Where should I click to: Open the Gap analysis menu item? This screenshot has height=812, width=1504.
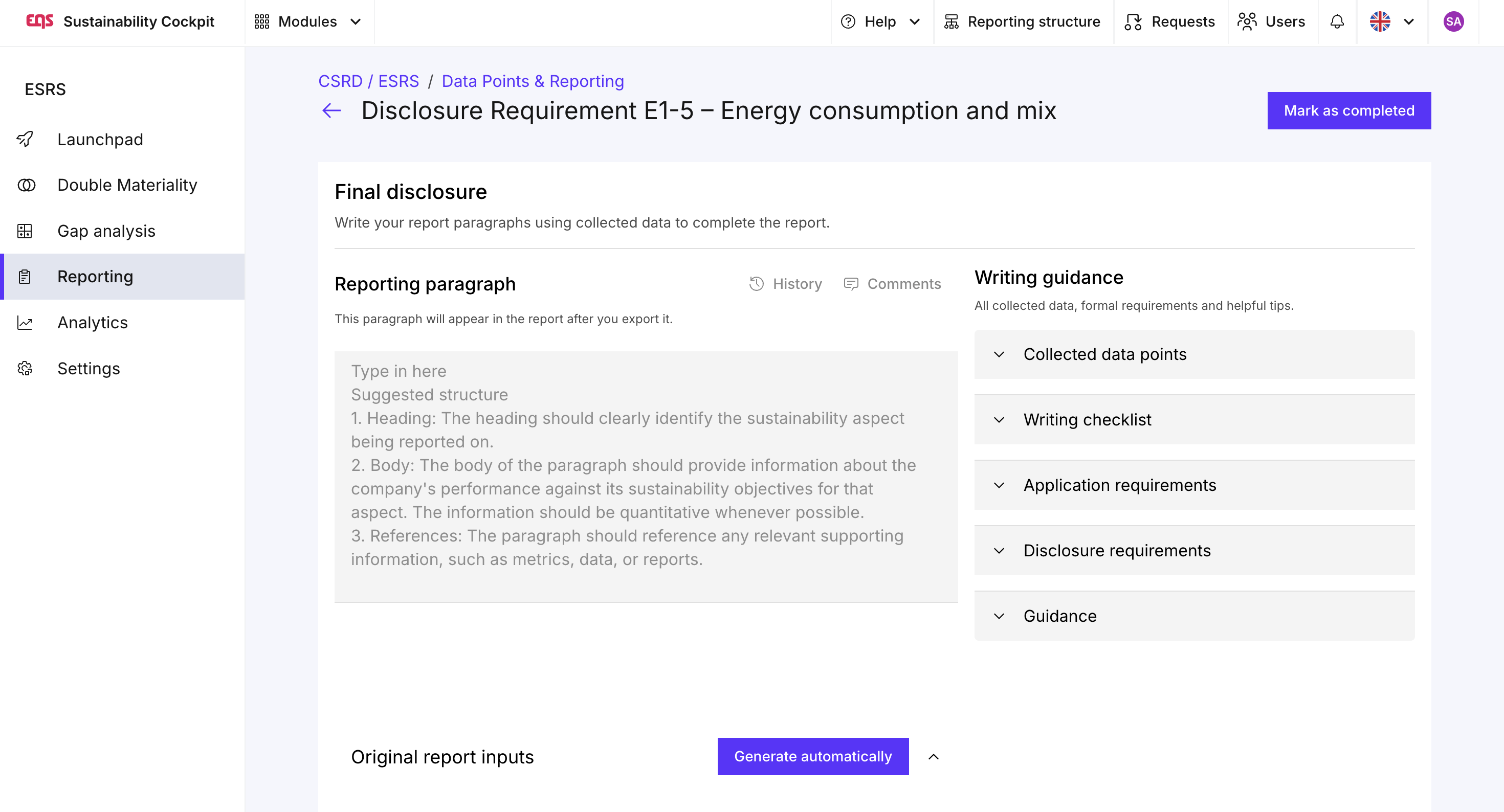pos(106,231)
